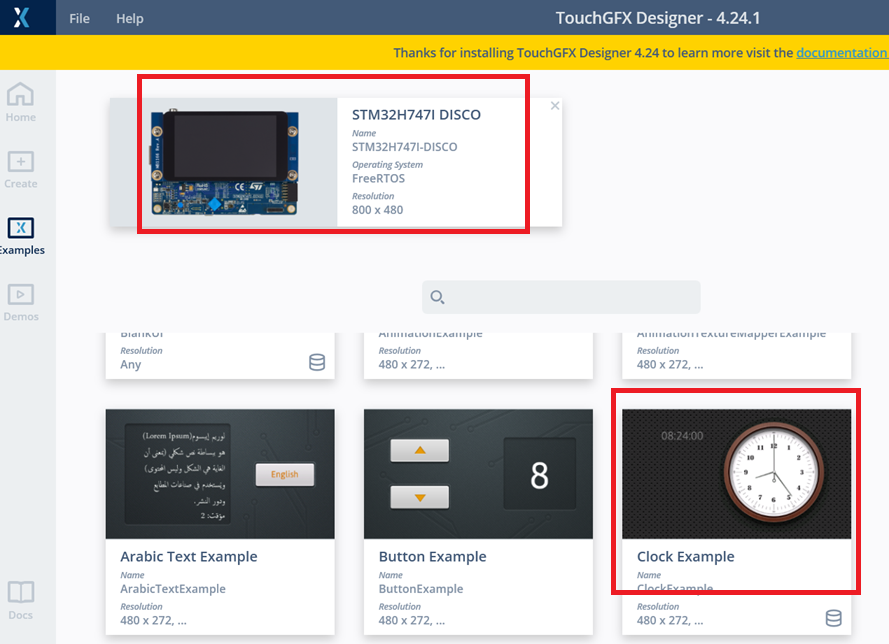The height and width of the screenshot is (644, 889).
Task: Click the database icon on the BlankUI card
Action: [317, 362]
